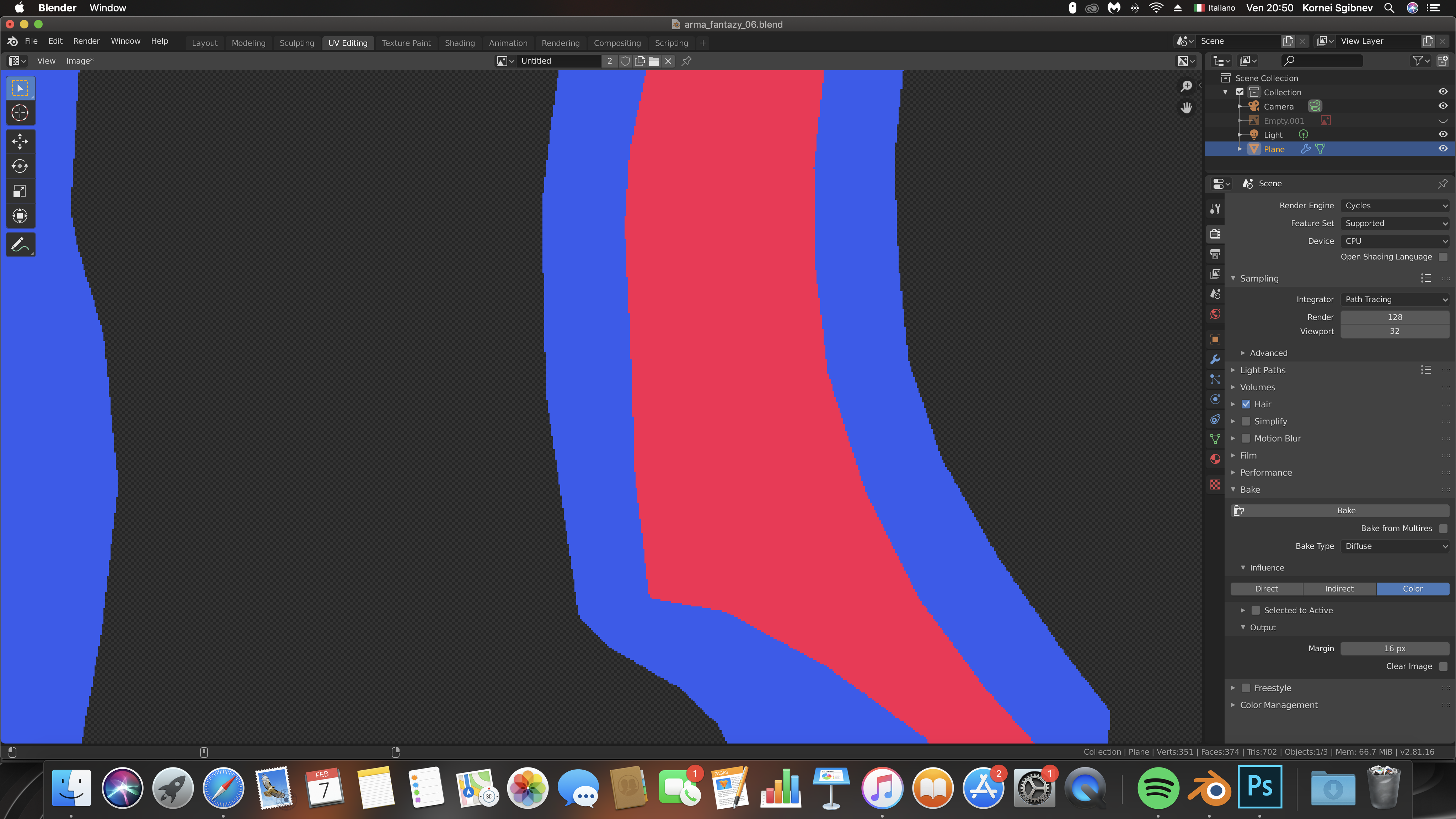Click the zoom magnifier gizmo icon

pos(1187,86)
